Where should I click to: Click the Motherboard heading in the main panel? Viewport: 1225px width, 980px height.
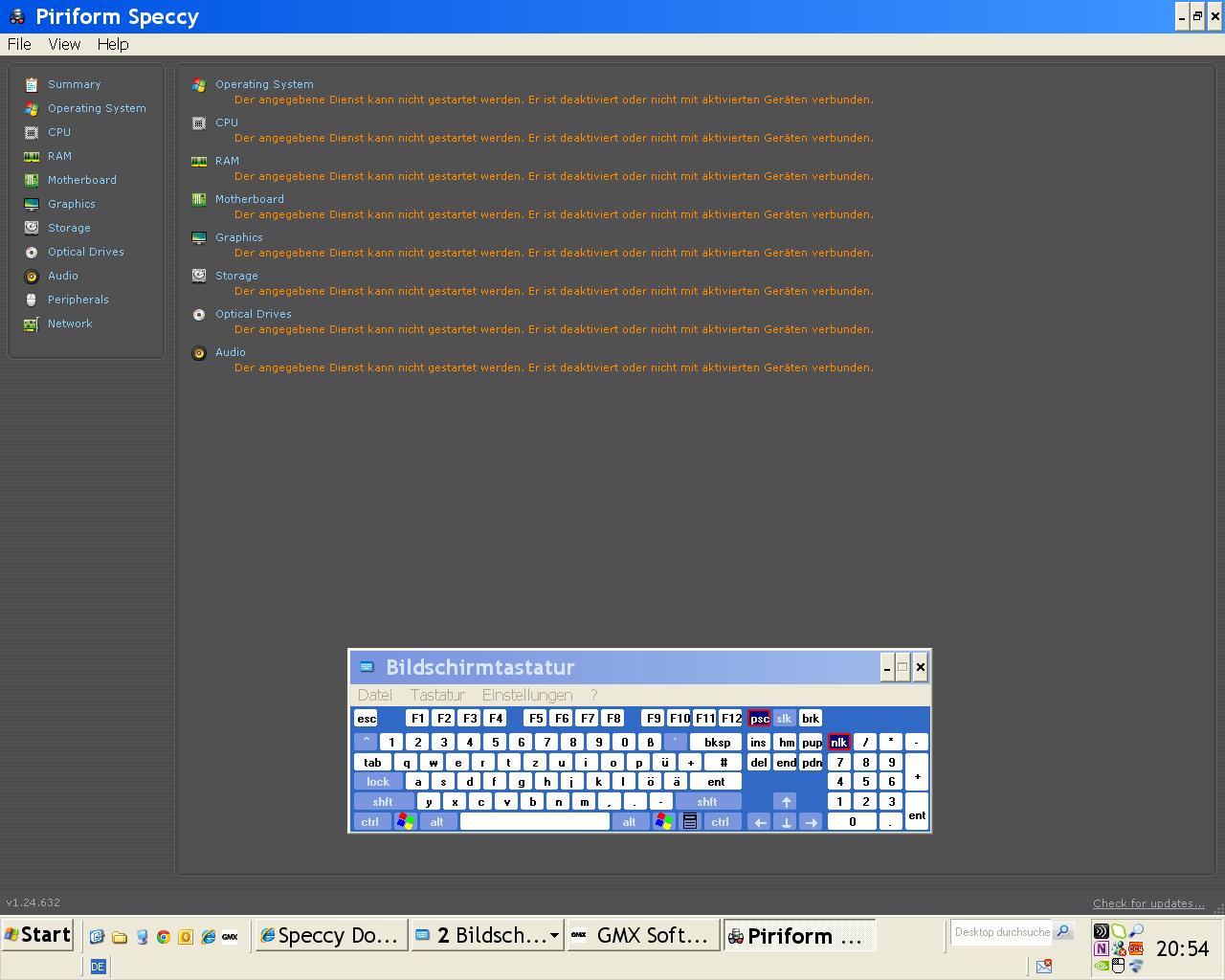(249, 199)
